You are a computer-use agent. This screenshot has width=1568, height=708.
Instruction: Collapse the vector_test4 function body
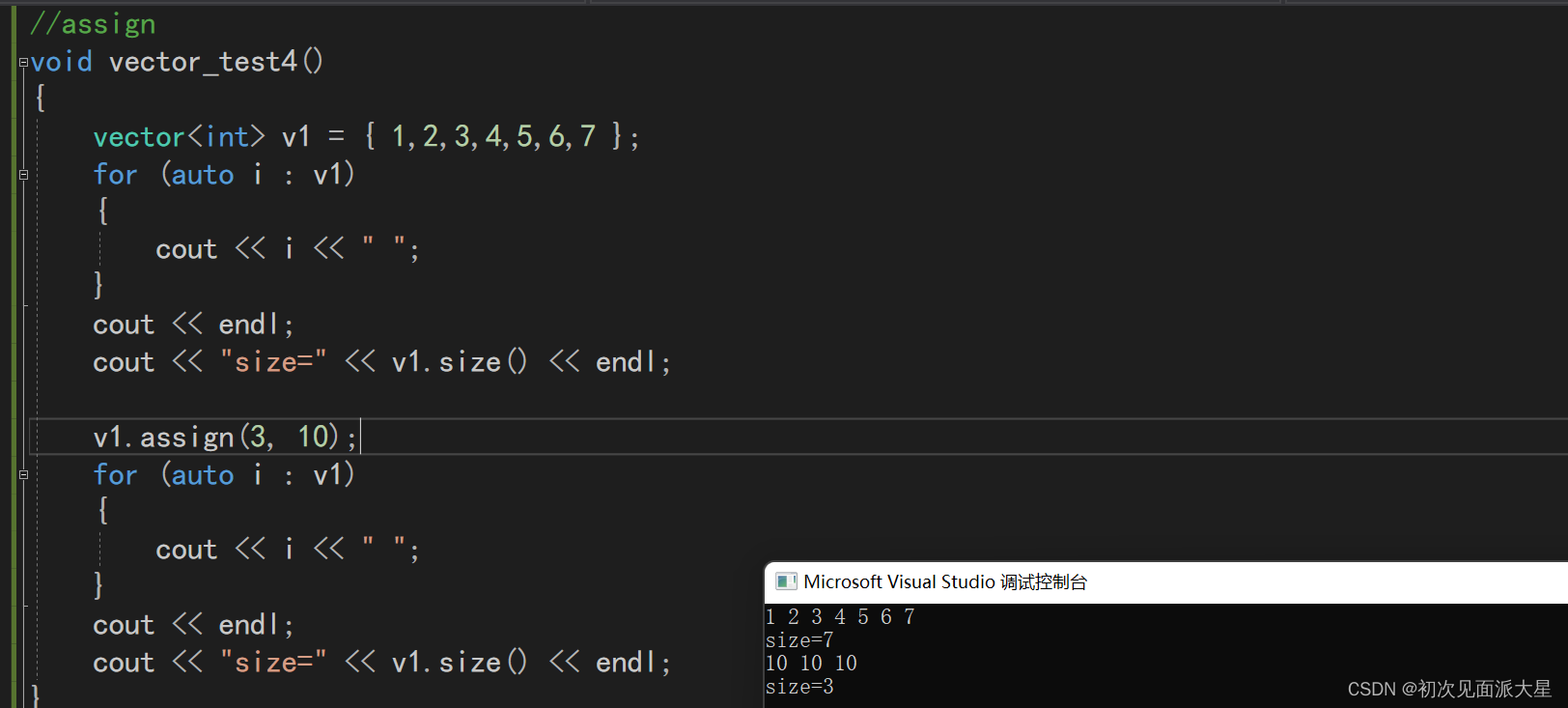coord(22,62)
